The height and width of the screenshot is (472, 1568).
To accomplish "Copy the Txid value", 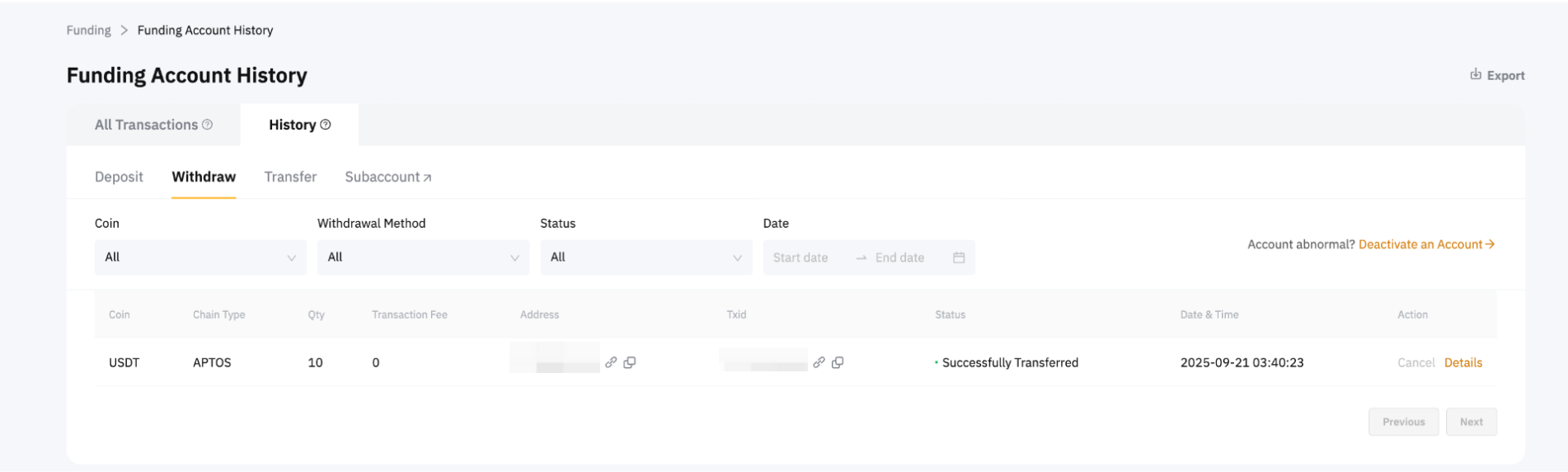I will coord(838,362).
